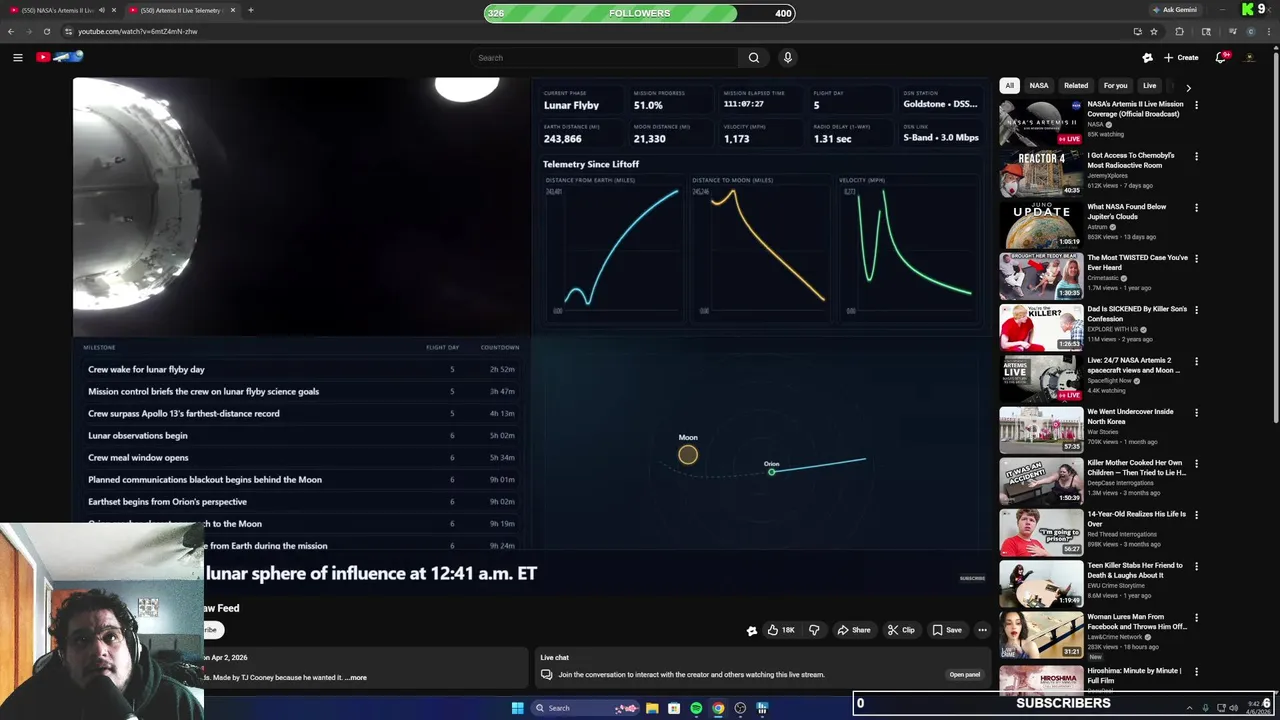The height and width of the screenshot is (720, 1280).
Task: Click Earthset begins from Orion's perspective milestone
Action: click(x=167, y=502)
